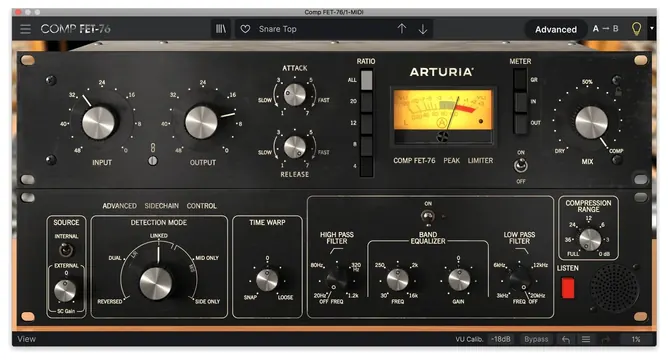
Task: Open the undo history list
Action: tap(586, 340)
